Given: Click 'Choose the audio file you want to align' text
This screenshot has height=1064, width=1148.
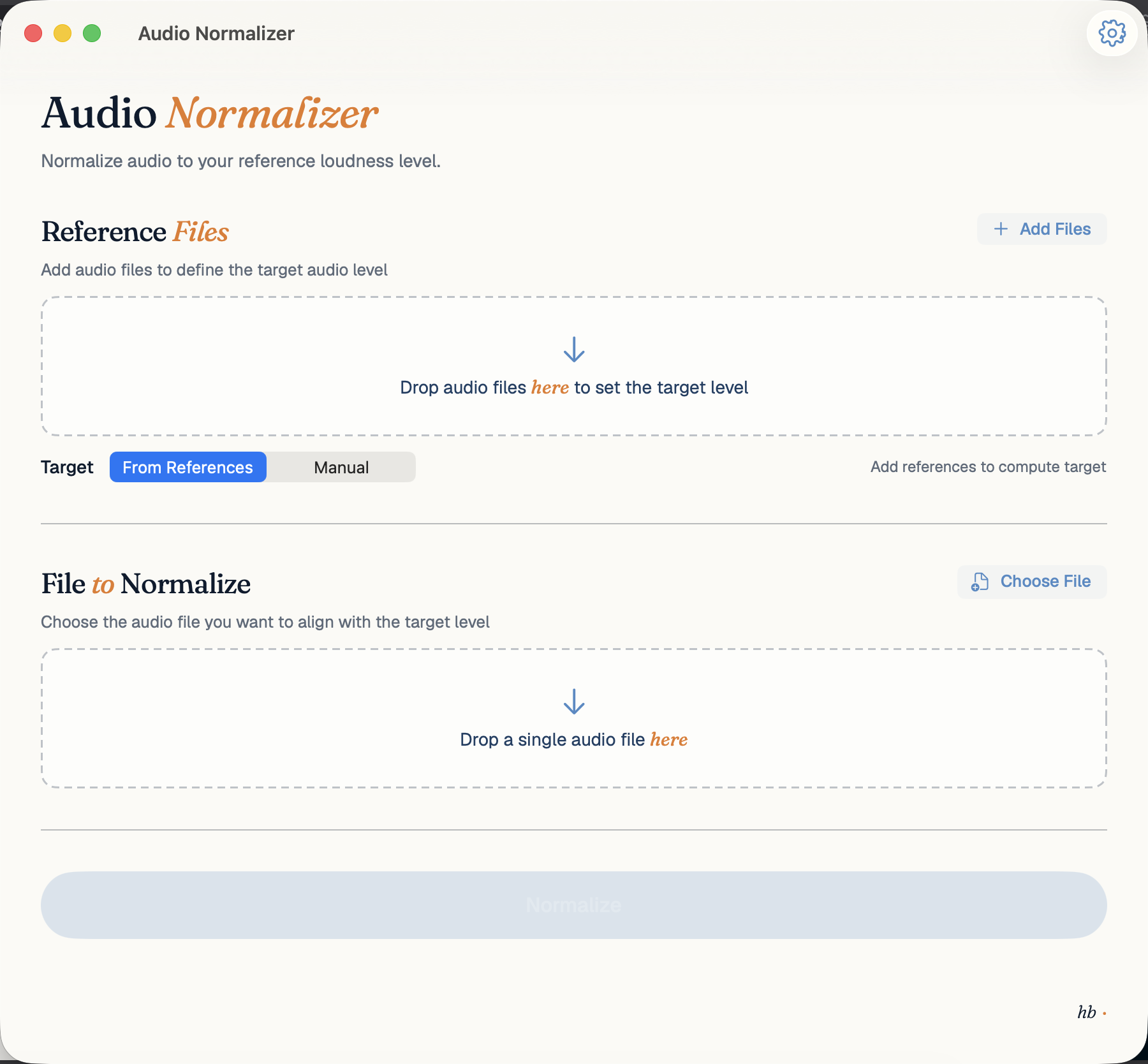Looking at the screenshot, I should 265,622.
